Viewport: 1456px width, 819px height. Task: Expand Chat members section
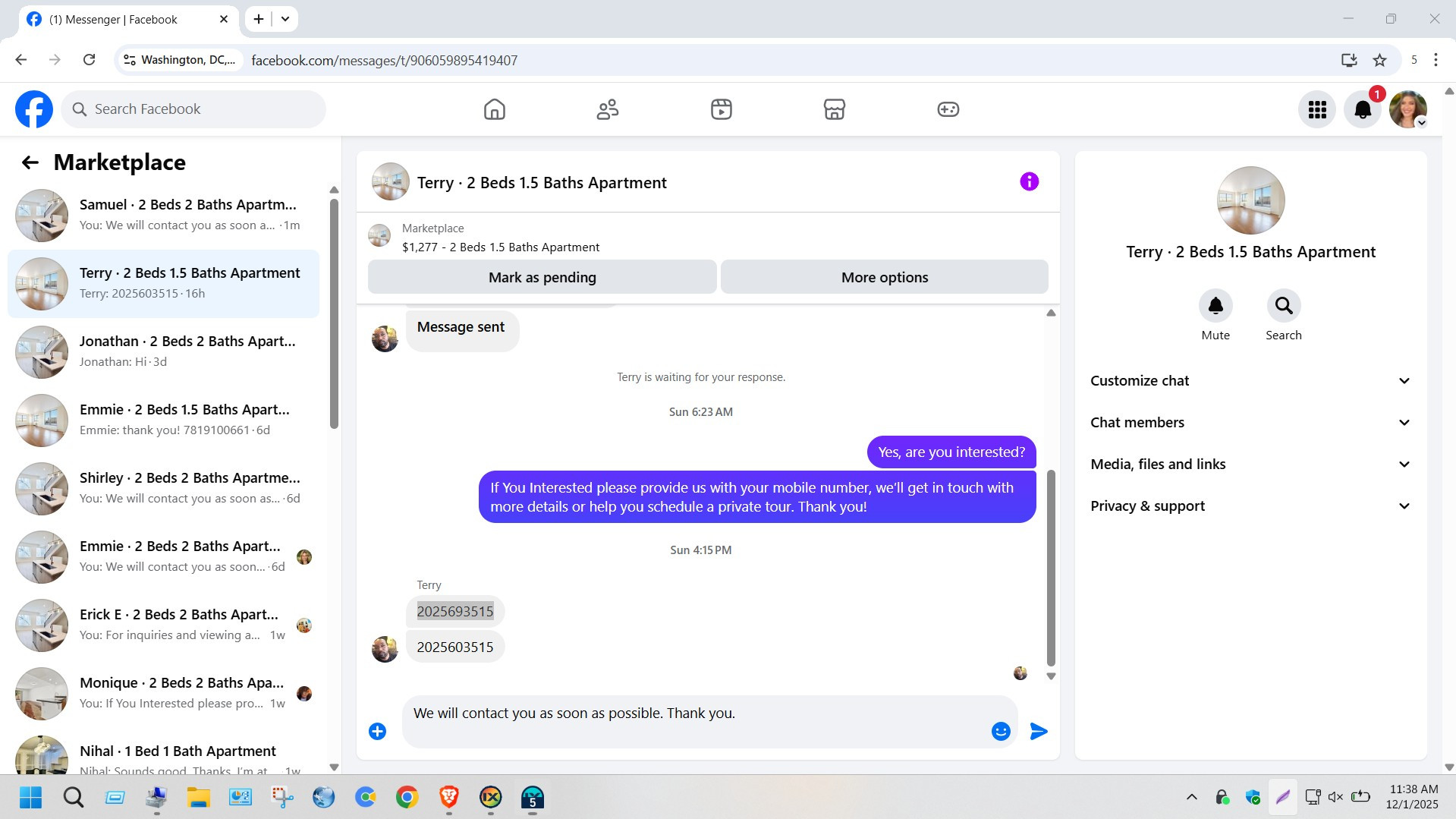pyautogui.click(x=1250, y=423)
